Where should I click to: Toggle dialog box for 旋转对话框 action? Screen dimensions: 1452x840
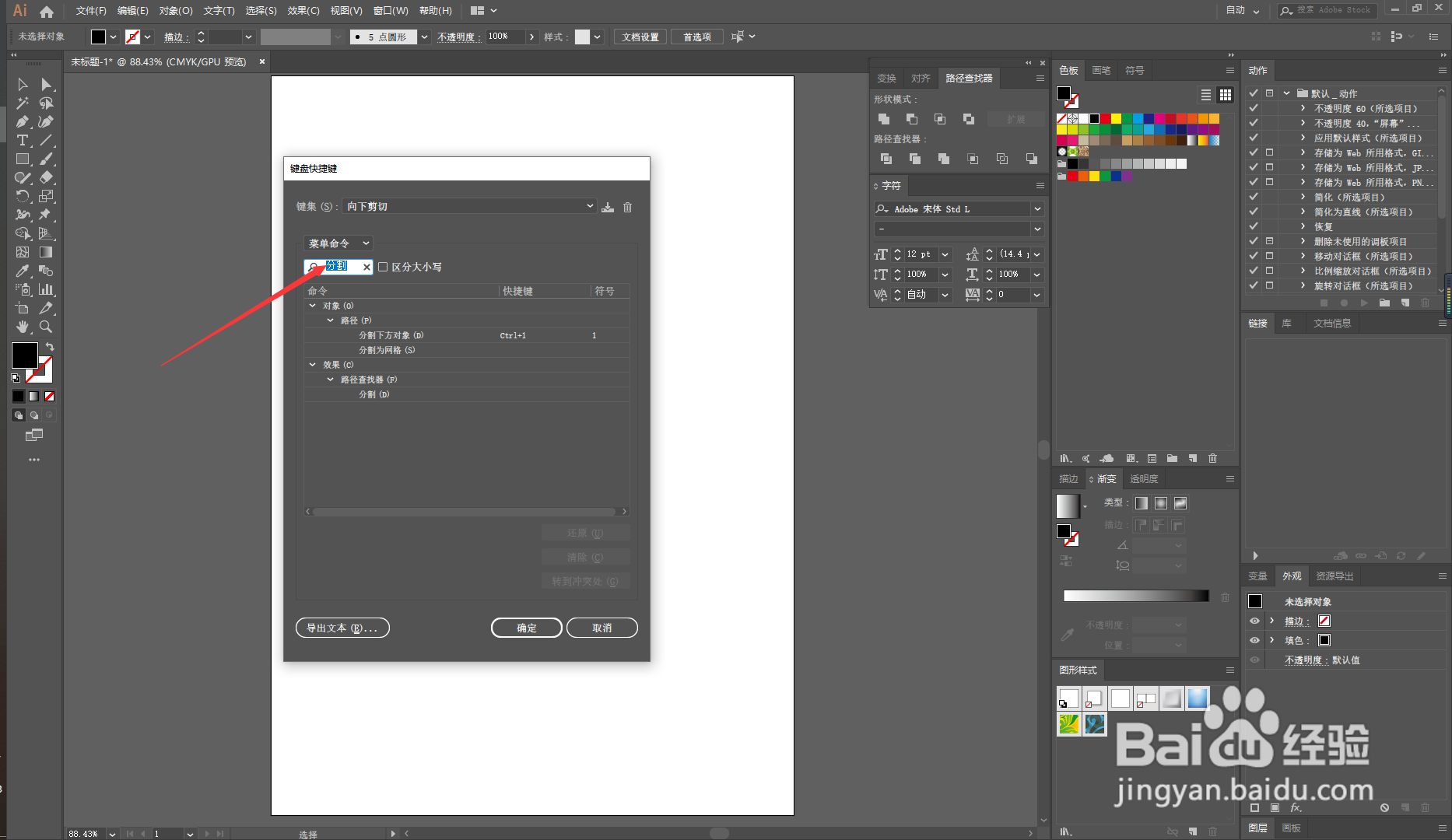click(1269, 285)
